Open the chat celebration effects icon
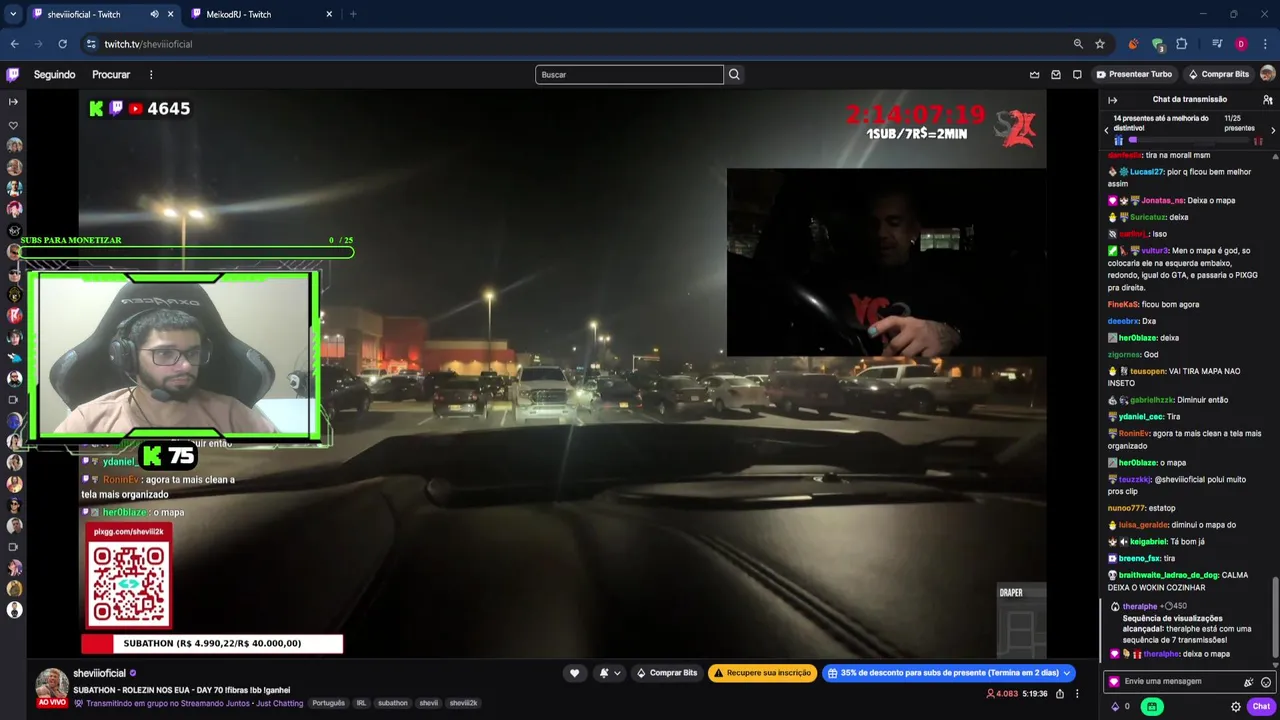 [1248, 682]
